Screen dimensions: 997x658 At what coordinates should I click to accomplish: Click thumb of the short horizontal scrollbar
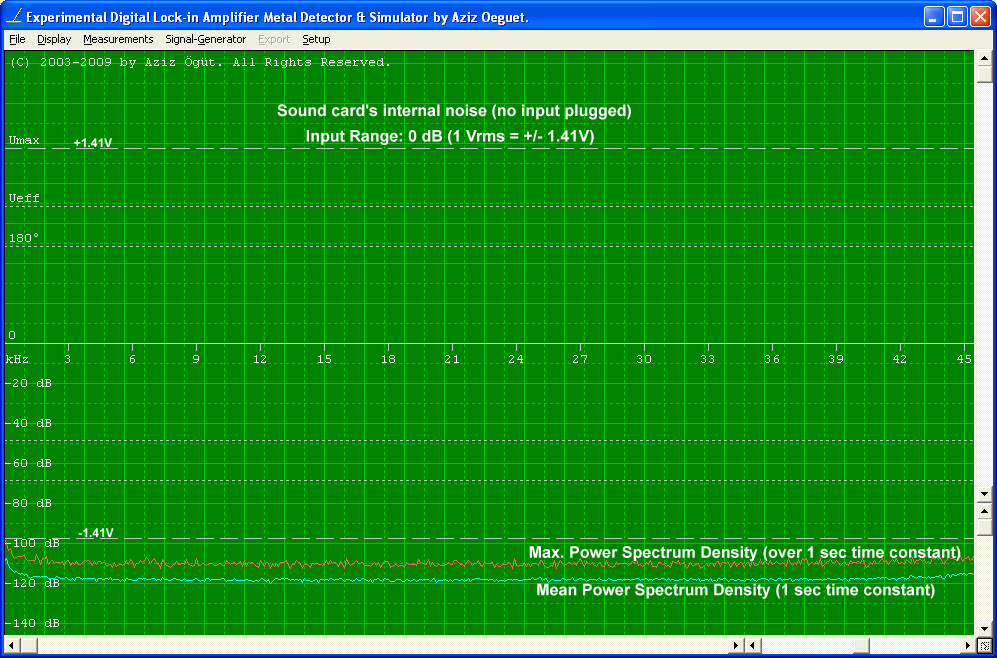862,645
